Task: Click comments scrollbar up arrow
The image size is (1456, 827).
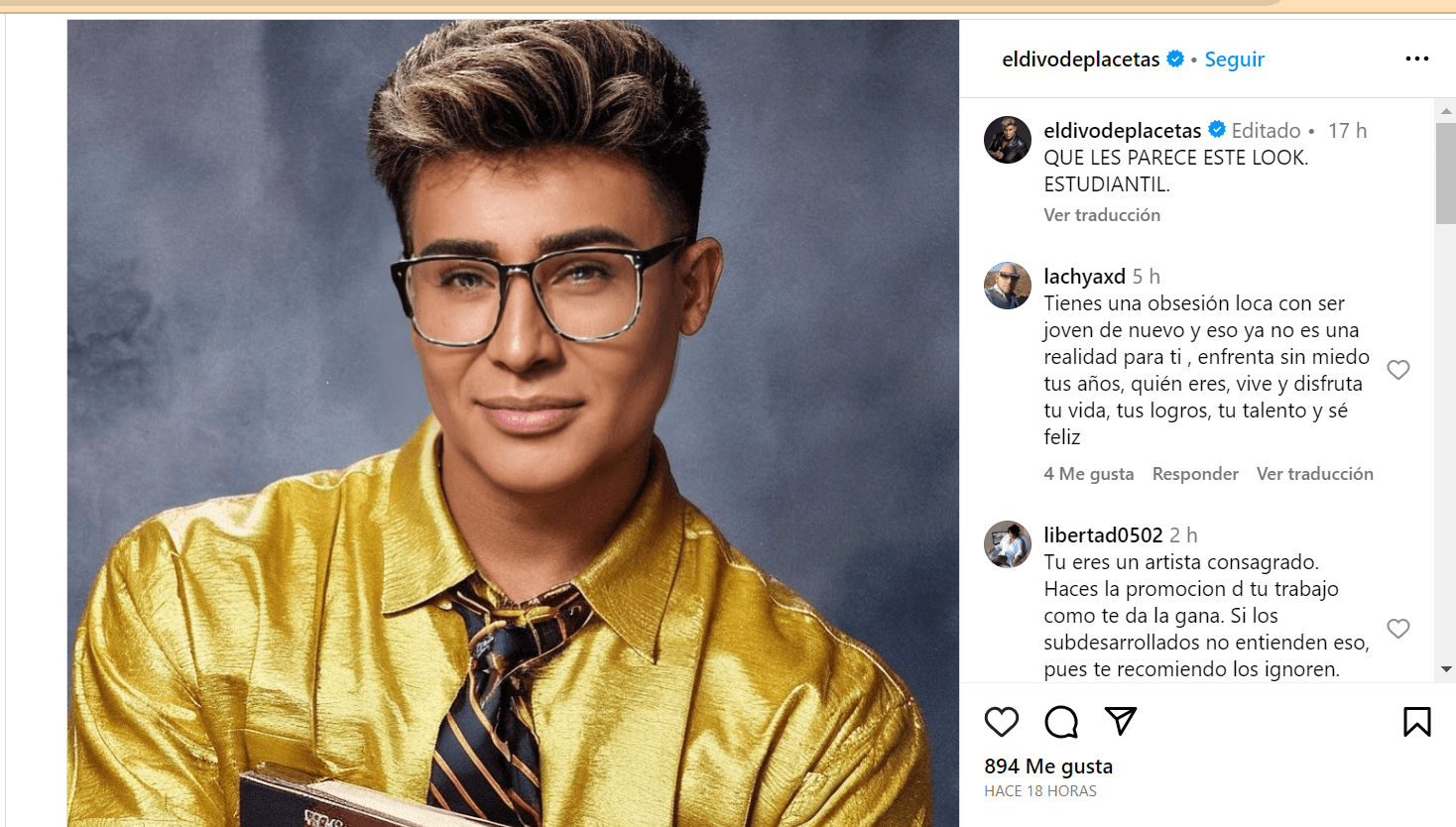Action: pyautogui.click(x=1446, y=111)
